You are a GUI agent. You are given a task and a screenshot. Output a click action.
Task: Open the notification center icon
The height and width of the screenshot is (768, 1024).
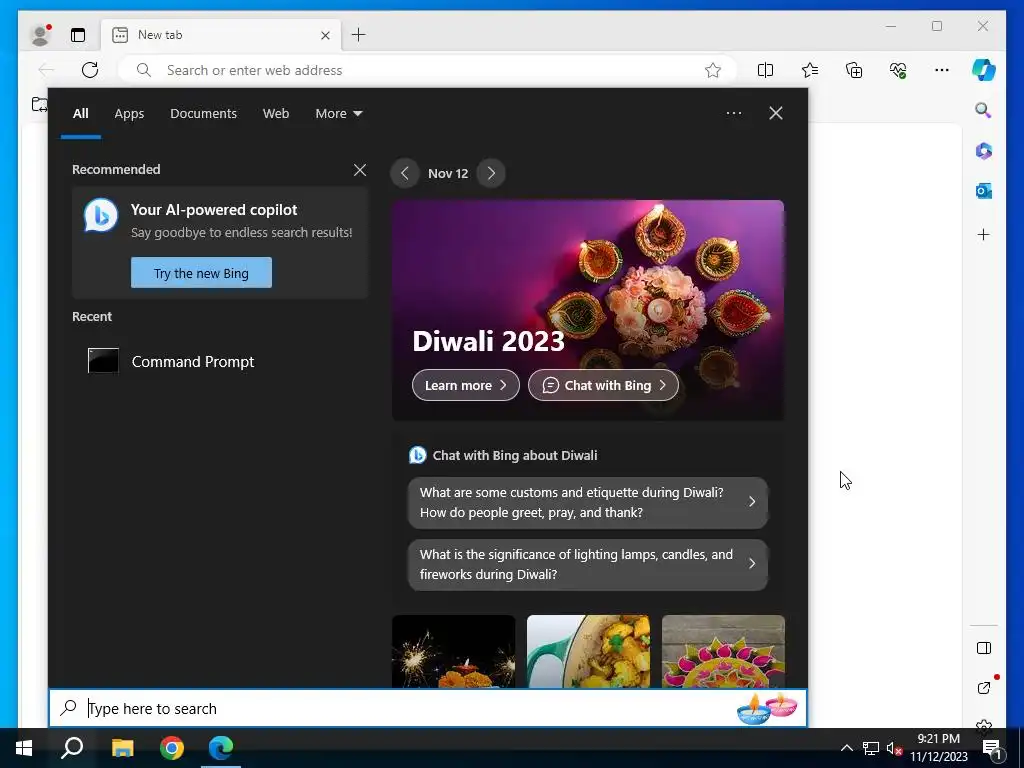tap(993, 748)
